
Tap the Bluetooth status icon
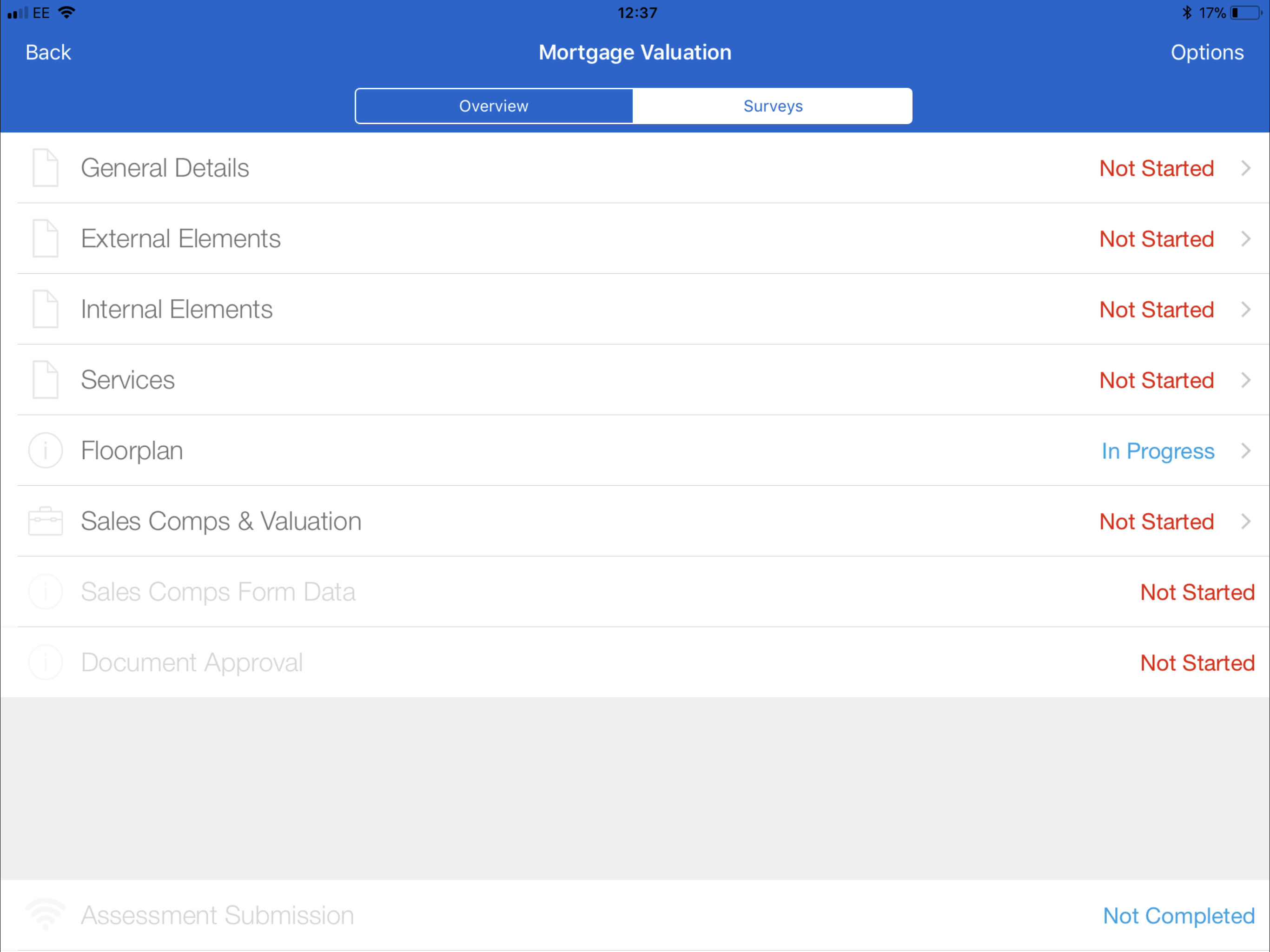[x=1187, y=13]
